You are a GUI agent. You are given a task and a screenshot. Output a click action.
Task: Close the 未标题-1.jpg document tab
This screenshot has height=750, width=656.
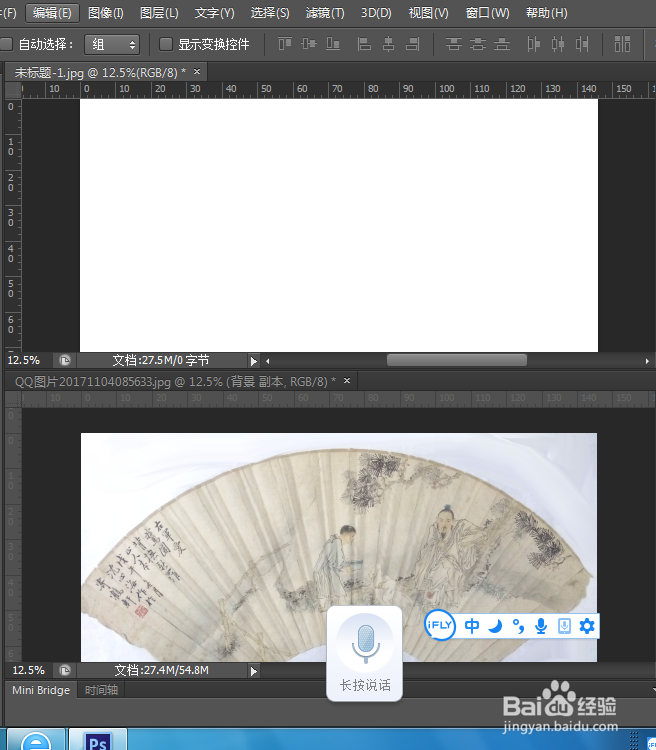197,72
